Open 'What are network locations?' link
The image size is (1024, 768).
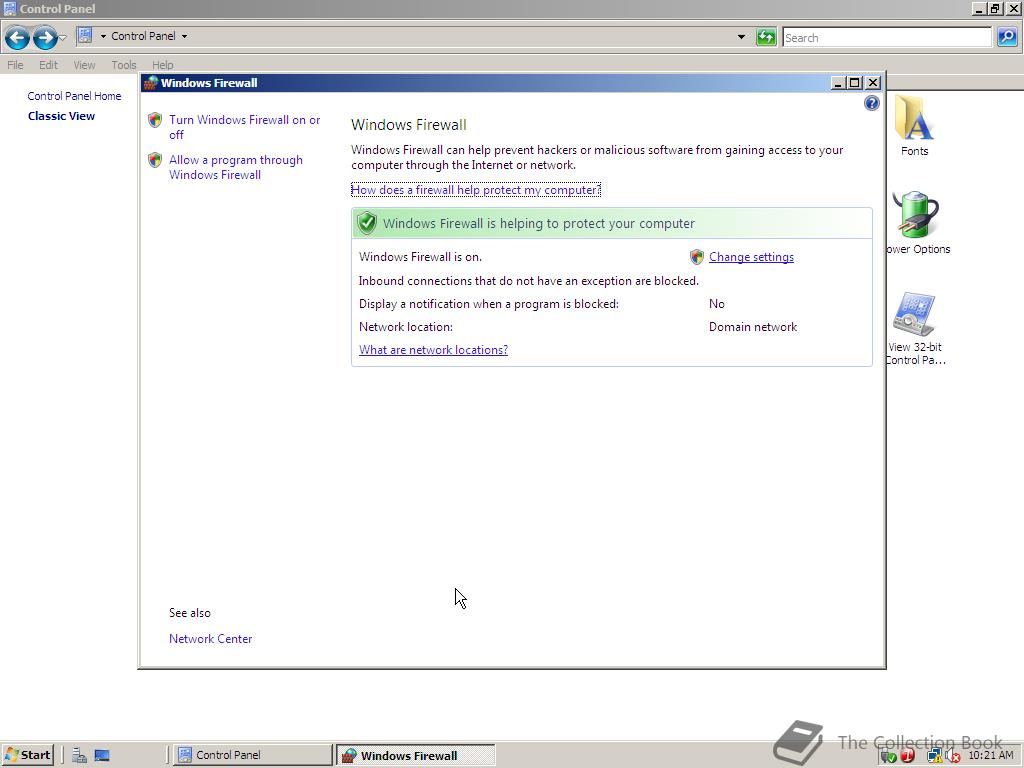pyautogui.click(x=434, y=350)
